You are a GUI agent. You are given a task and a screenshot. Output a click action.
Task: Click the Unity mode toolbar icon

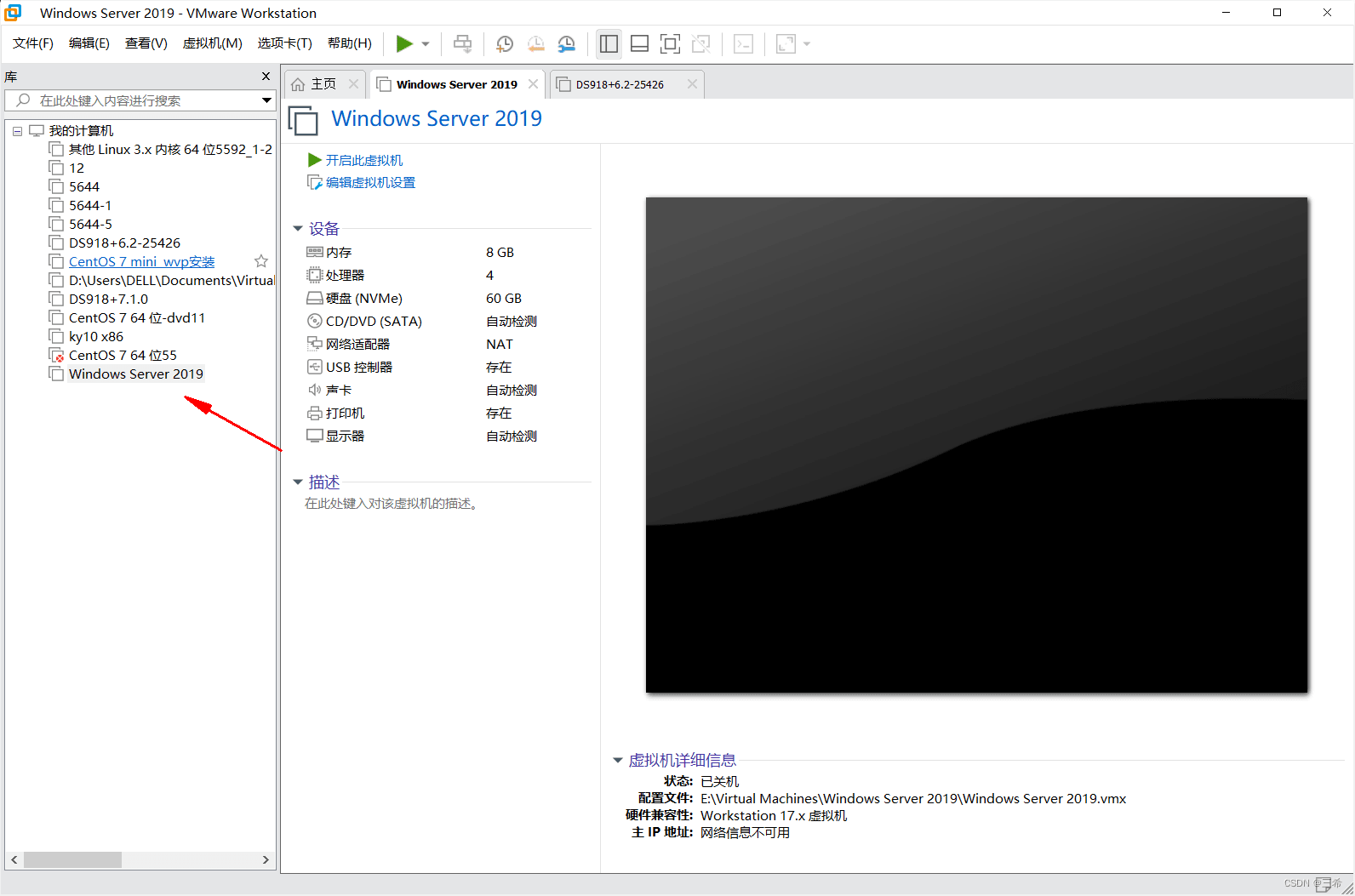[700, 43]
